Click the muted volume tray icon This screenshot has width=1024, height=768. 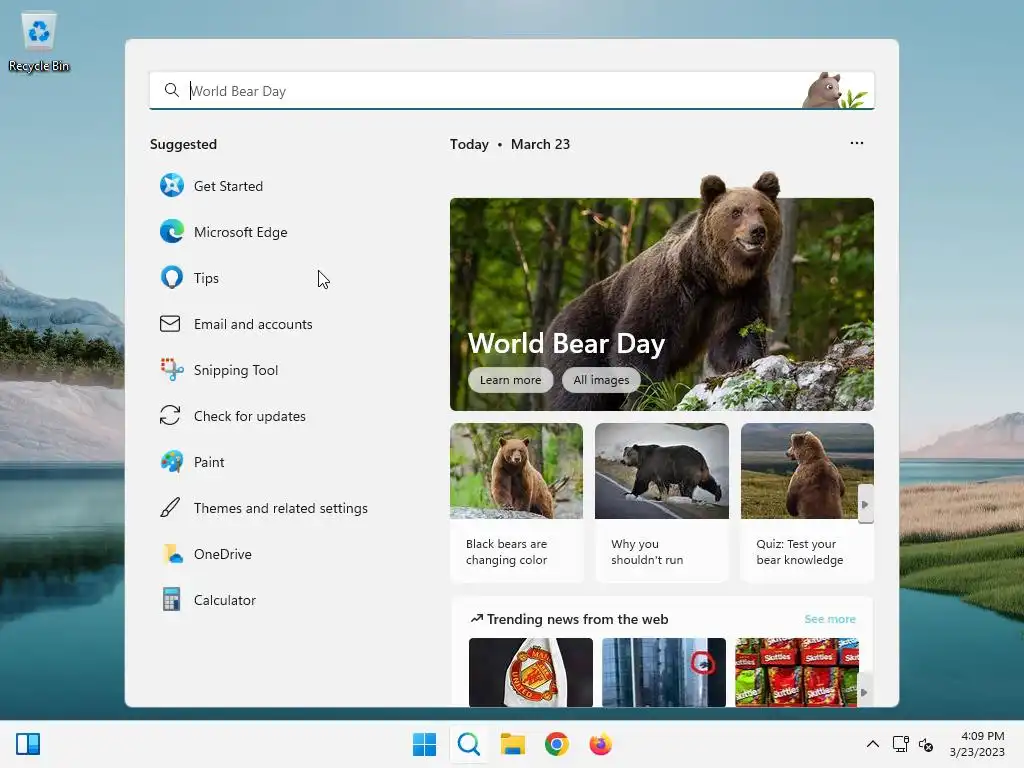pos(925,744)
